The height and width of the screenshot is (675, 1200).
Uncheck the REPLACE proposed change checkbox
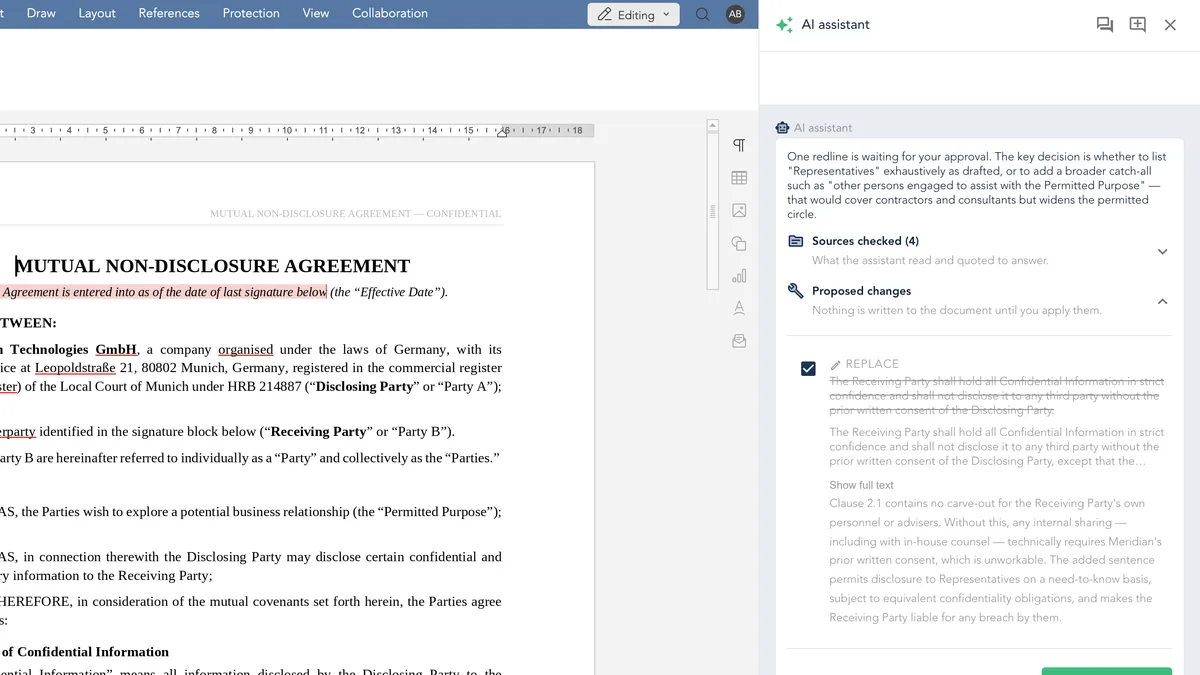tap(808, 368)
